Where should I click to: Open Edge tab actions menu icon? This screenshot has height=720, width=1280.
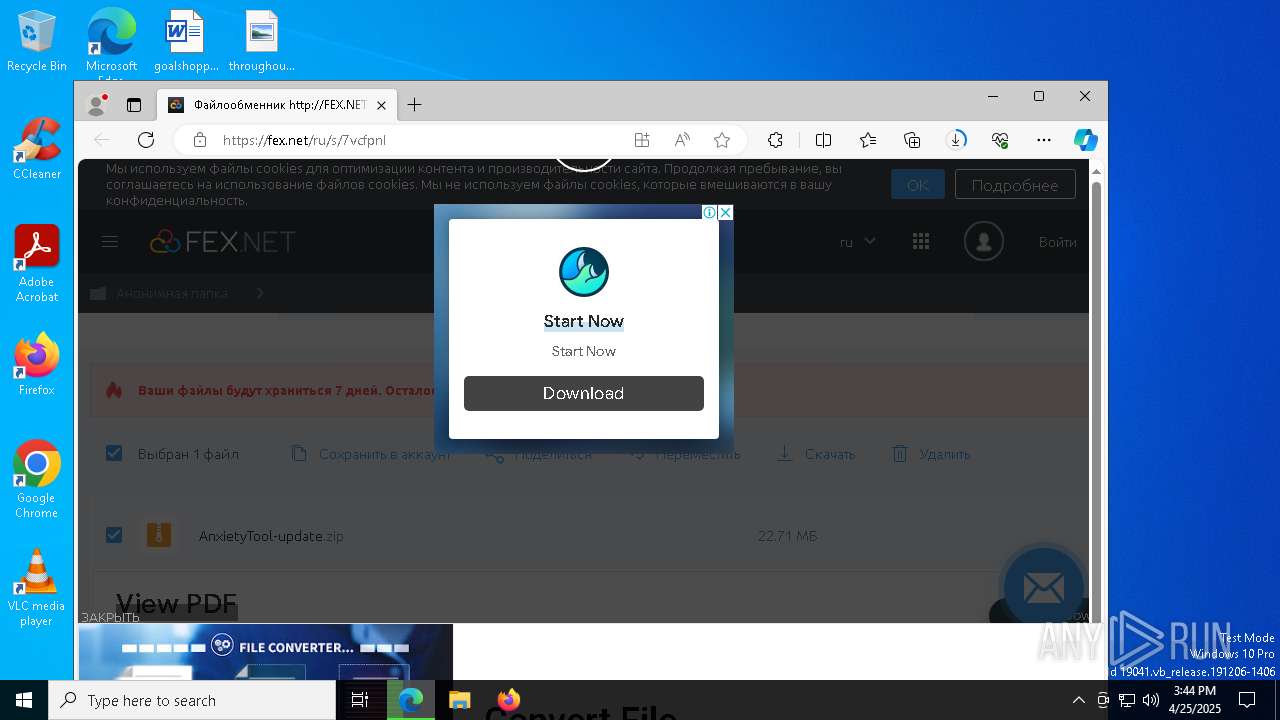click(x=134, y=104)
